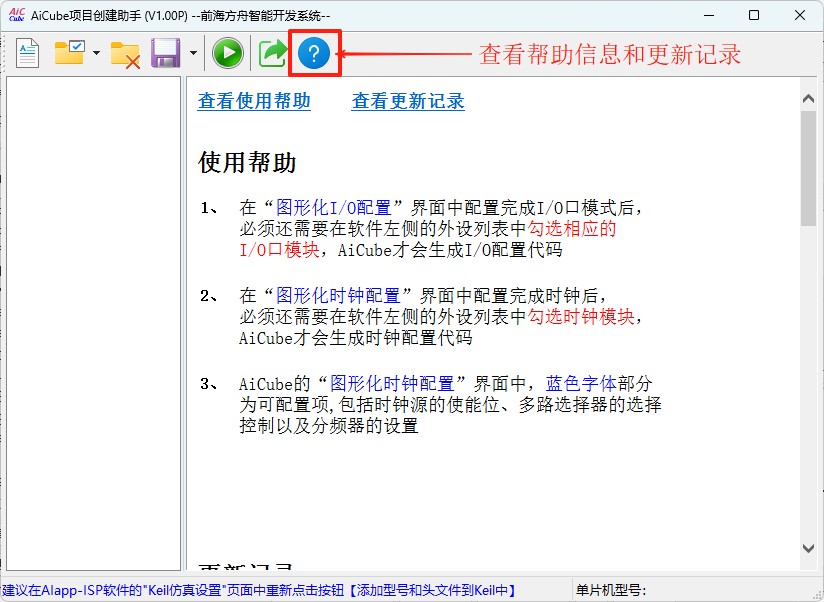Image resolution: width=824 pixels, height=602 pixels.
Task: Expand the save dropdown arrow
Action: click(x=193, y=53)
